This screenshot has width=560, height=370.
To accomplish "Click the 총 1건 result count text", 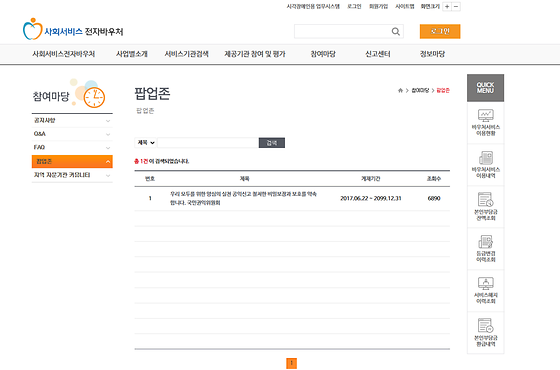I will click(x=141, y=161).
